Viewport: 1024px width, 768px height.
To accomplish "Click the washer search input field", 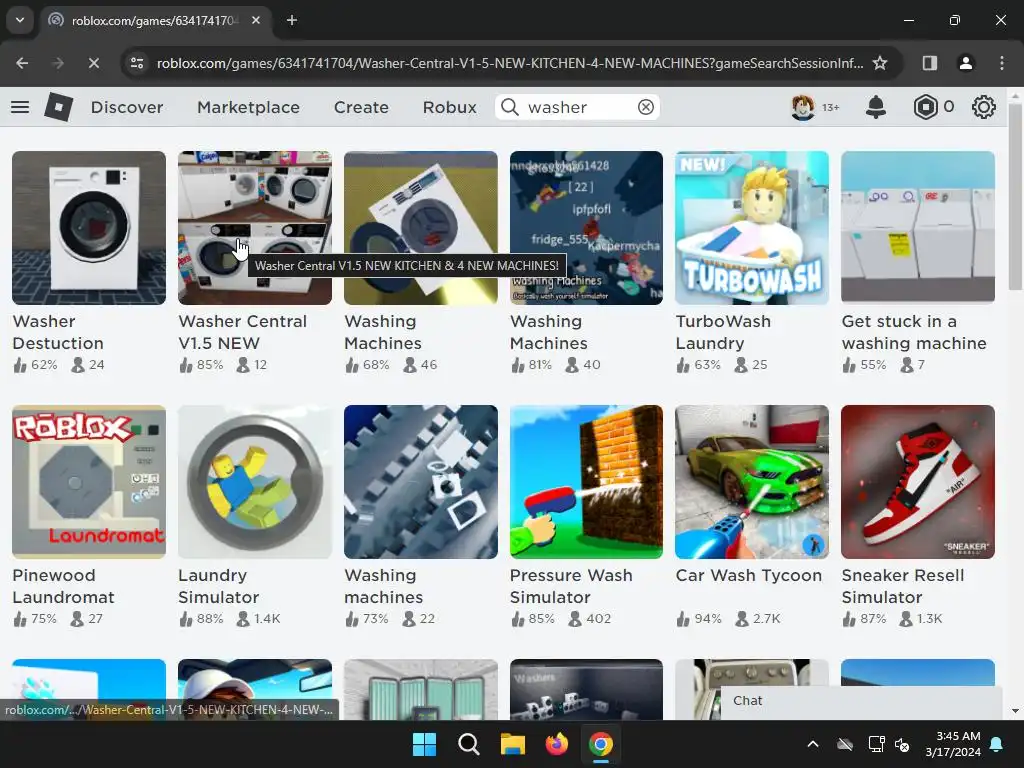I will [x=578, y=107].
